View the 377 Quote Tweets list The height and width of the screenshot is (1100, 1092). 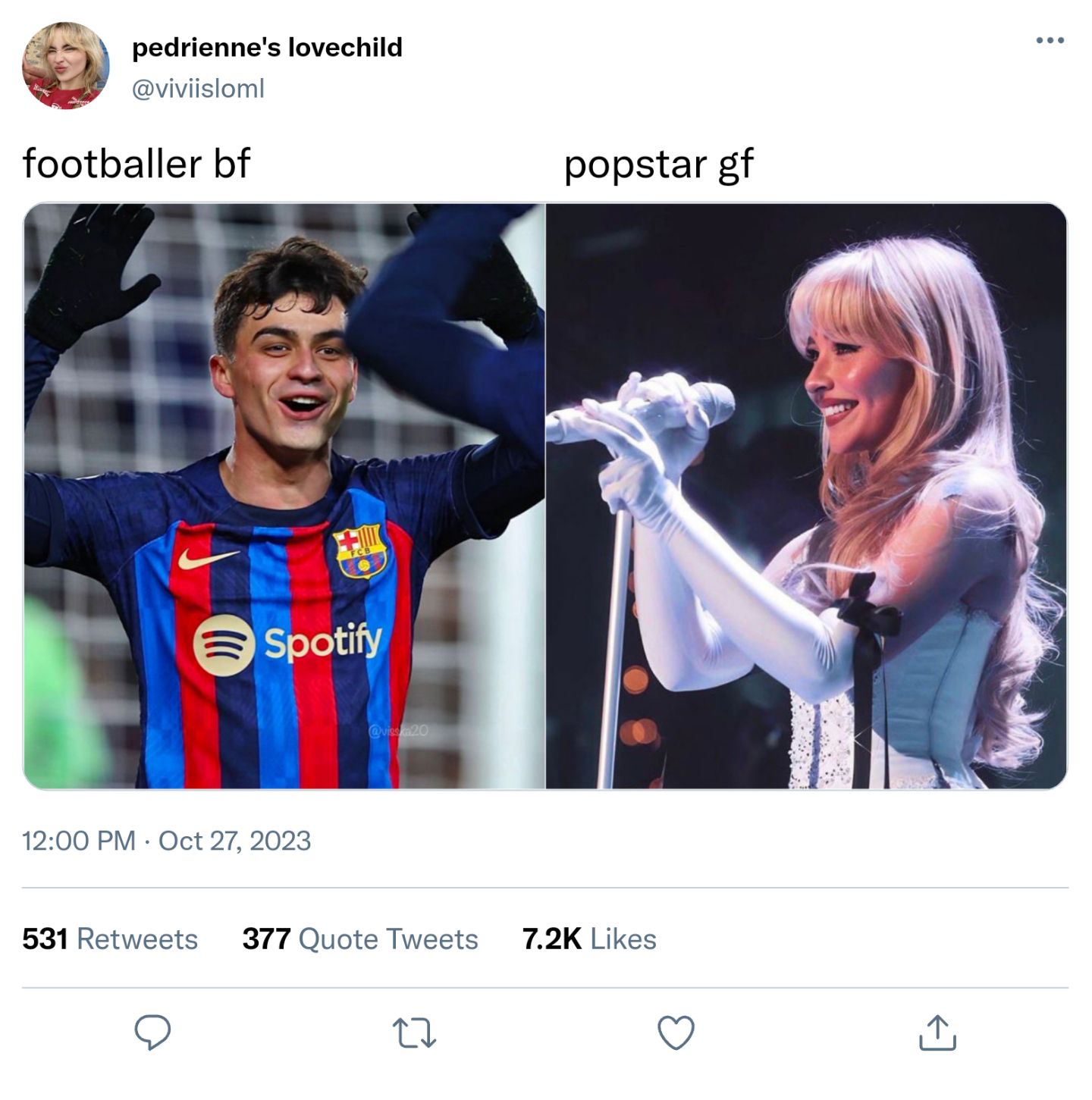[x=360, y=939]
